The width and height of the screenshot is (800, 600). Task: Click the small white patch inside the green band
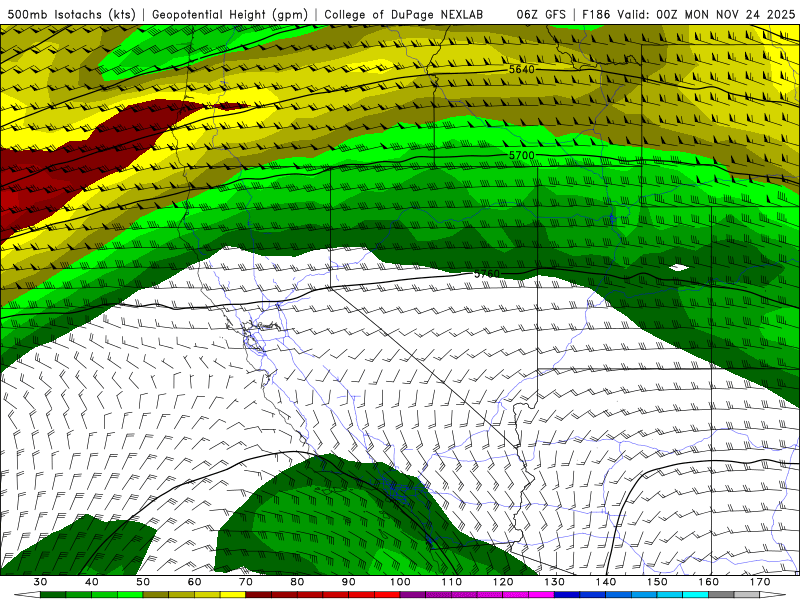pyautogui.click(x=679, y=267)
